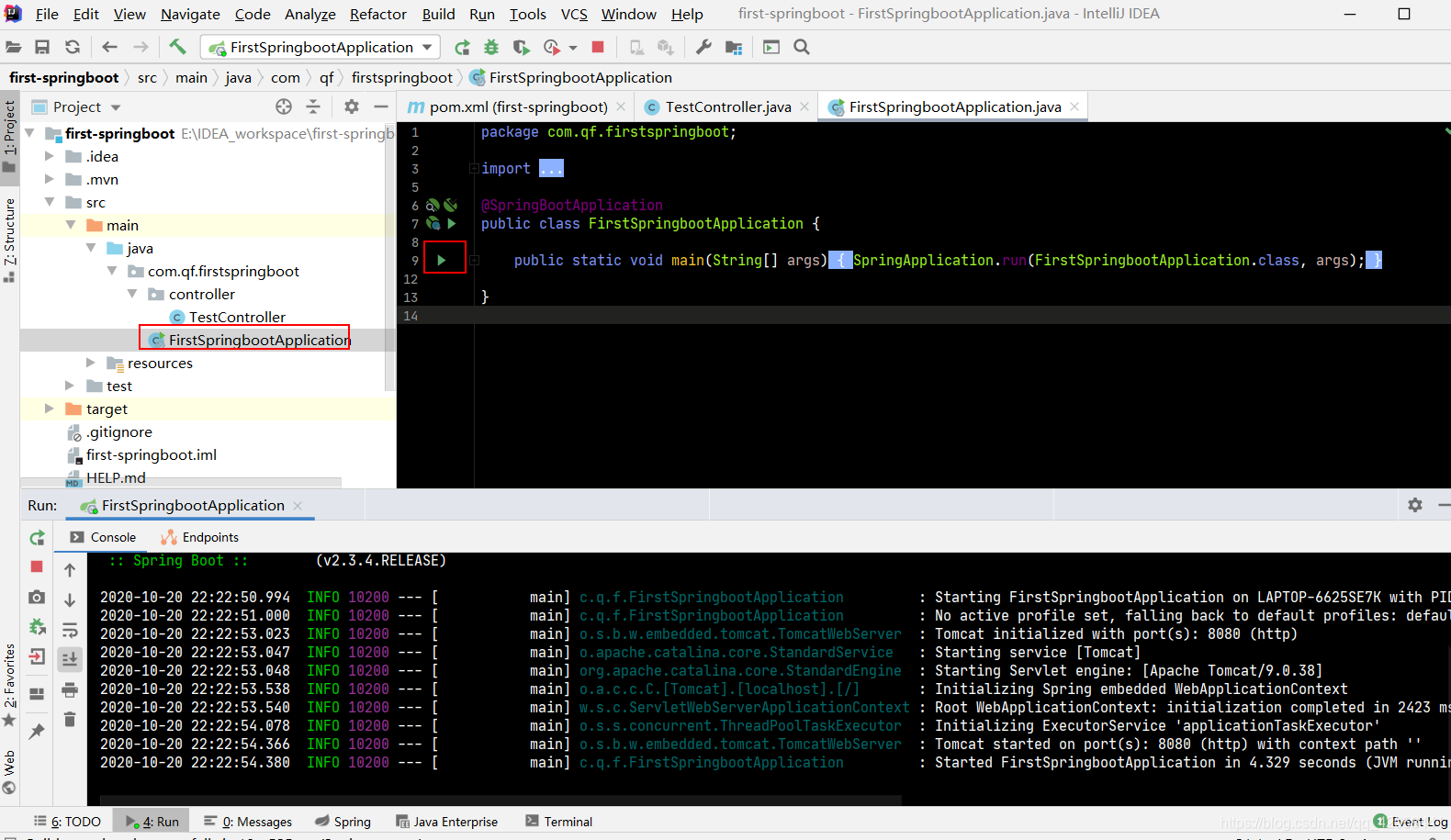The width and height of the screenshot is (1451, 840).
Task: Toggle Scroll to End in the console
Action: click(70, 659)
